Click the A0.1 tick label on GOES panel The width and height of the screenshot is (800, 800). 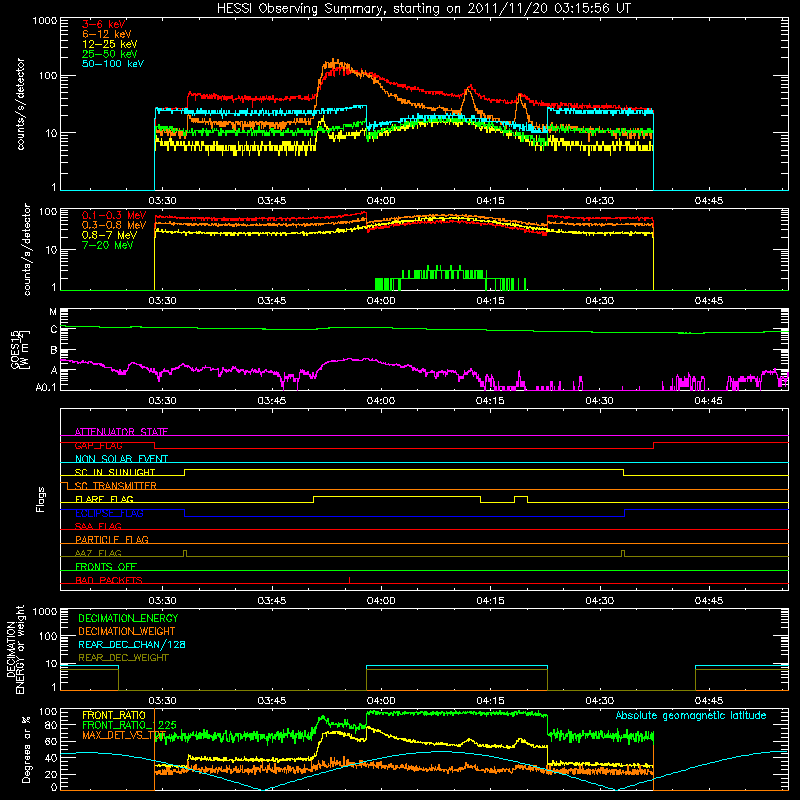click(x=46, y=387)
